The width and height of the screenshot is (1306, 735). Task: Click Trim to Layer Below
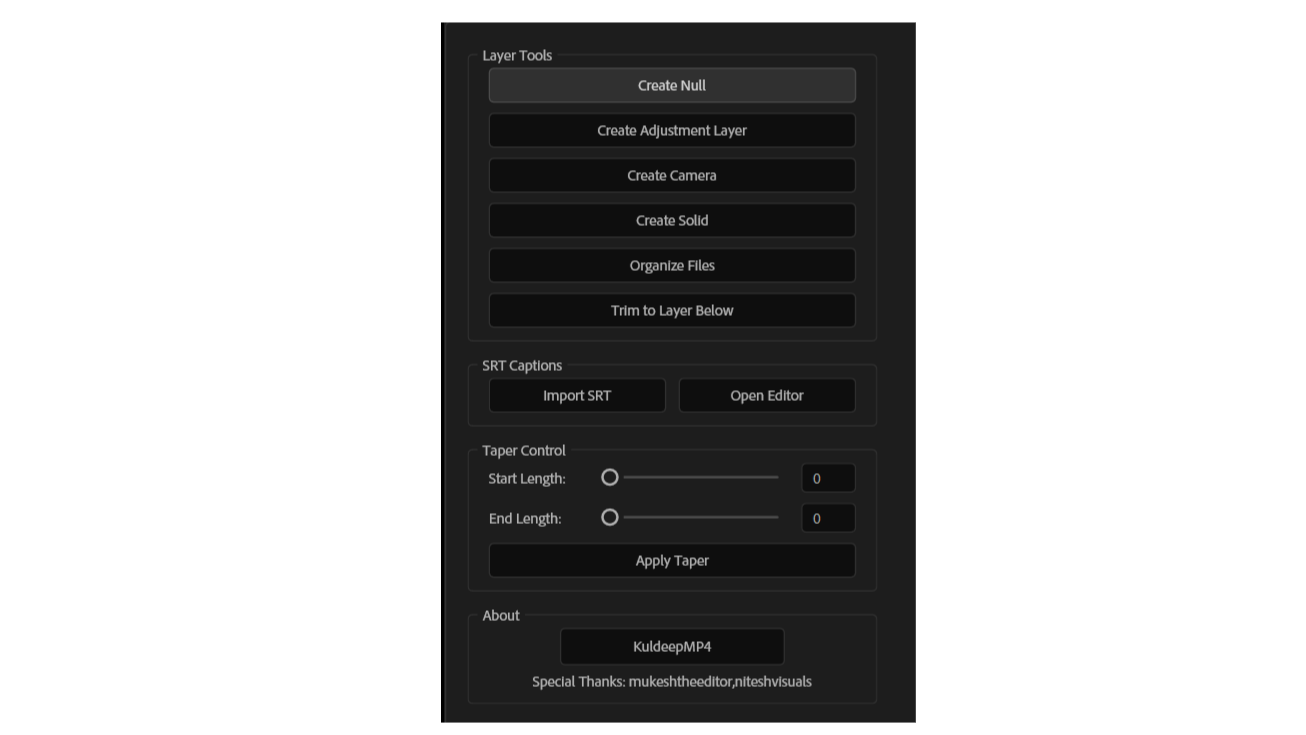(x=671, y=310)
